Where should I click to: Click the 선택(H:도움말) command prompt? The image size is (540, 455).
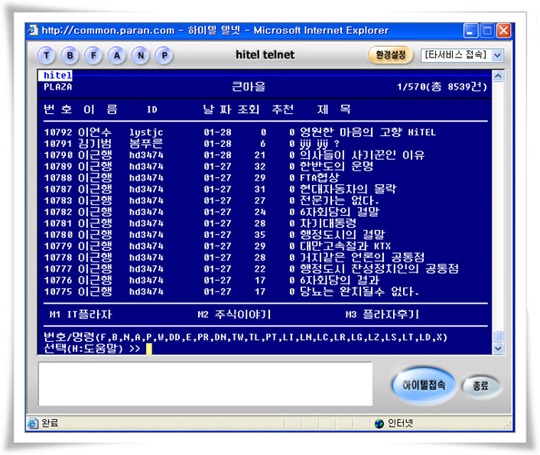pyautogui.click(x=92, y=348)
